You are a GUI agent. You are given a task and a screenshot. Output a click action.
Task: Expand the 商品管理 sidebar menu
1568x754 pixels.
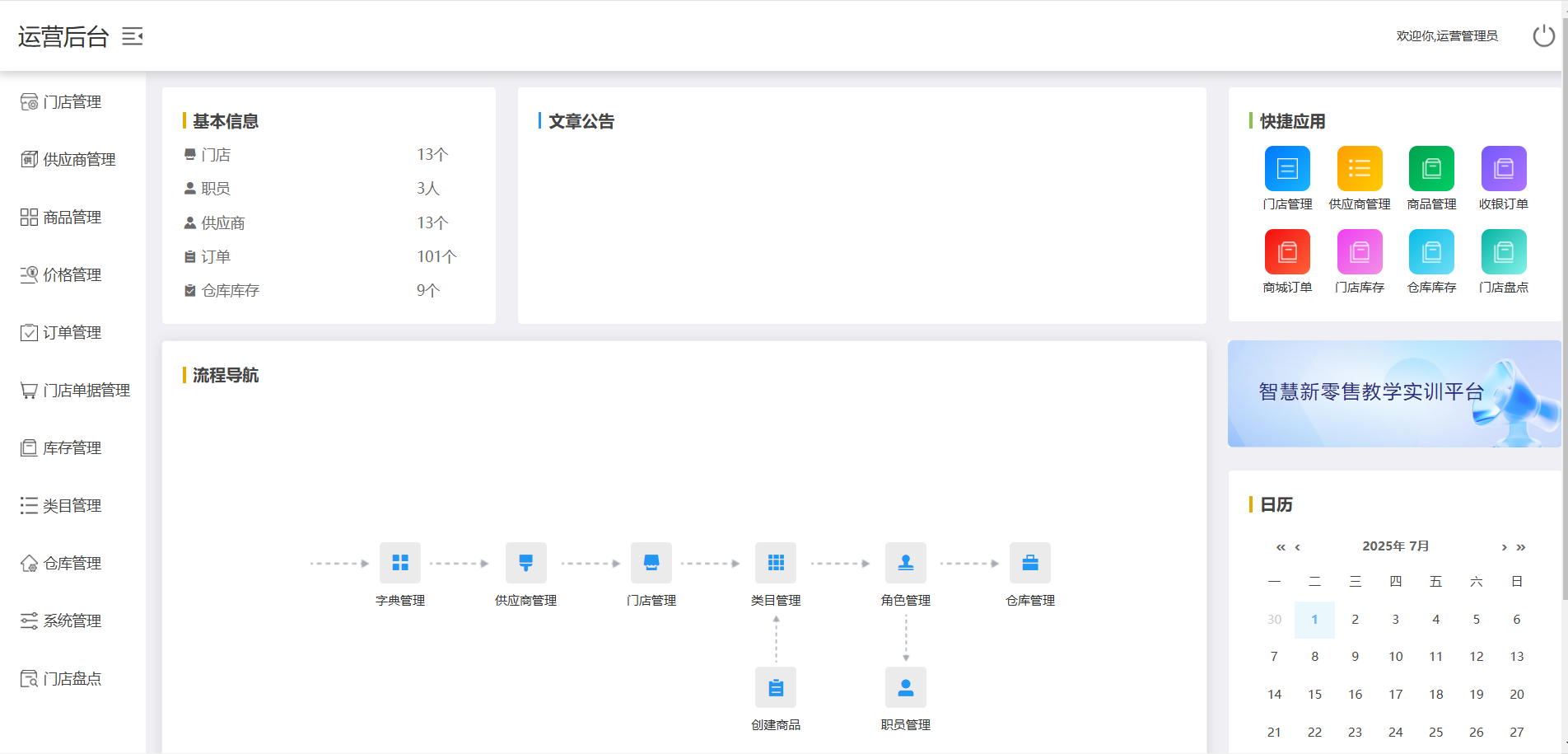pos(72,218)
